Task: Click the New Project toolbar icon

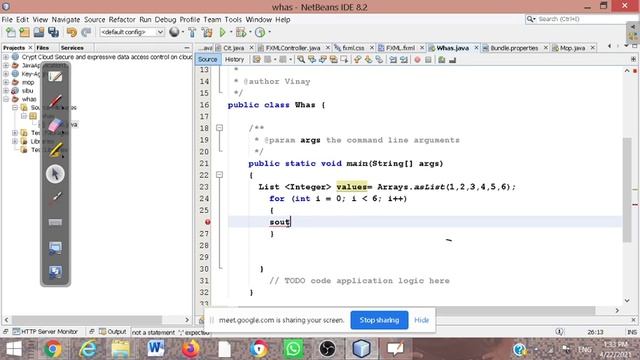Action: pos(24,32)
